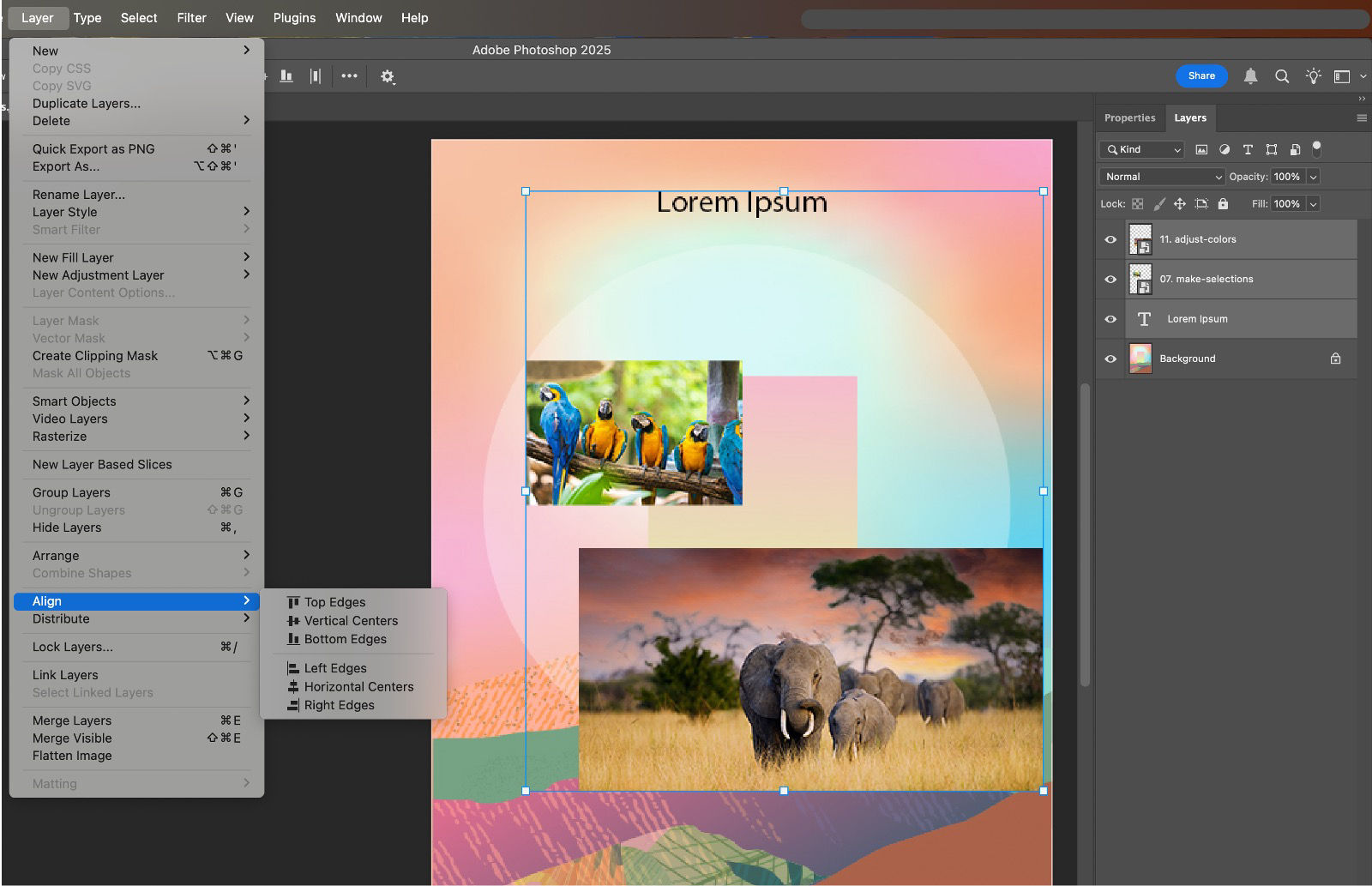Filter layers by type using the T icon

[1249, 149]
